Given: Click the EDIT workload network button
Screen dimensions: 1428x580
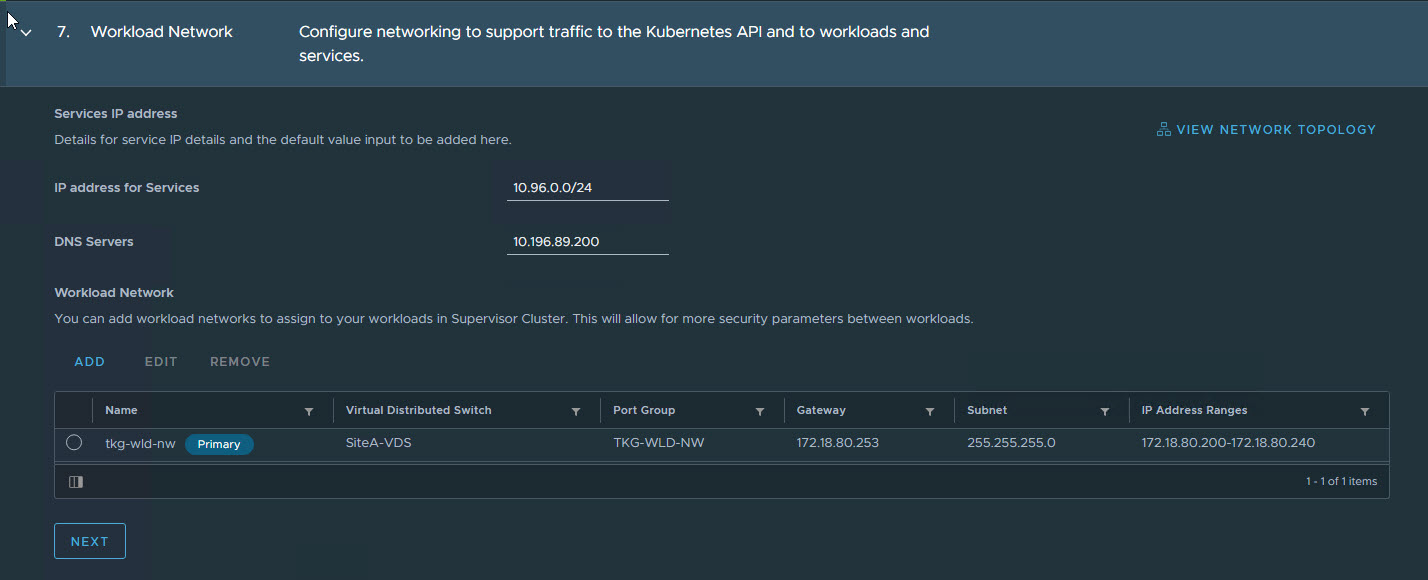Looking at the screenshot, I should pos(160,362).
